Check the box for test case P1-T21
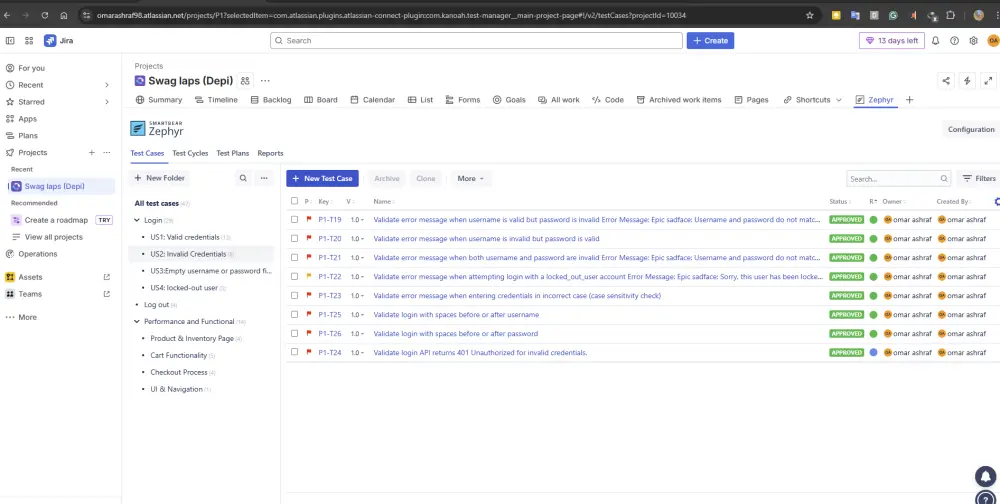 pos(294,258)
